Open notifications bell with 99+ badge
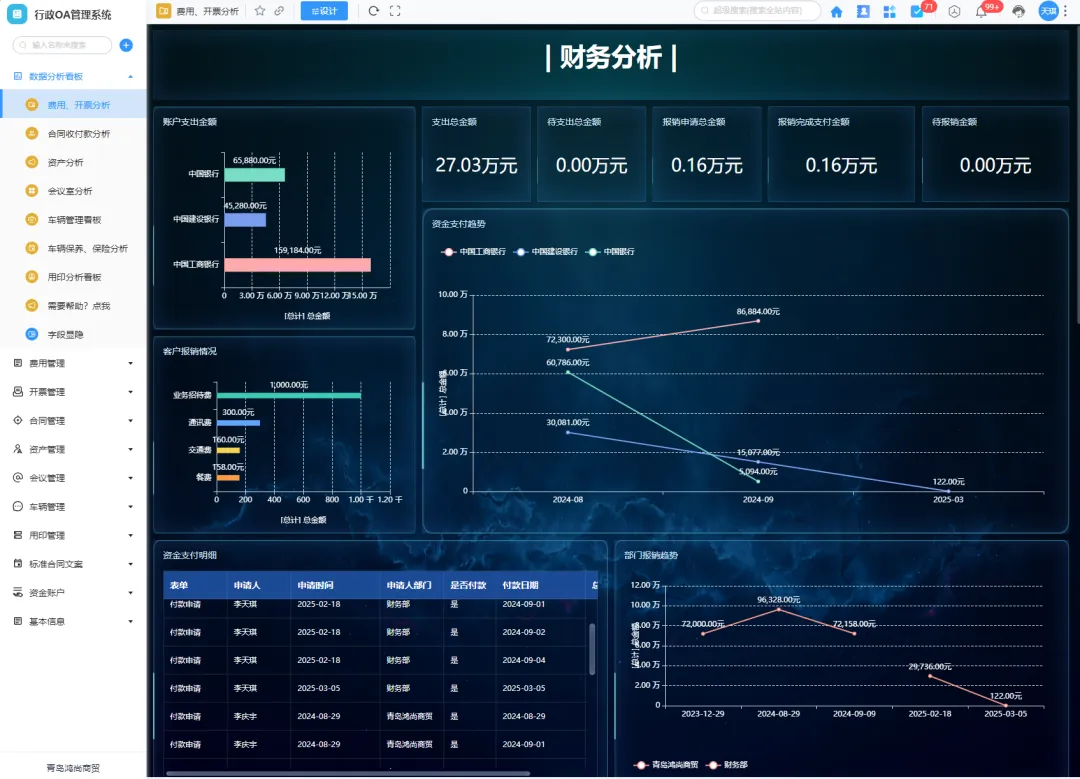The image size is (1080, 779). click(981, 12)
